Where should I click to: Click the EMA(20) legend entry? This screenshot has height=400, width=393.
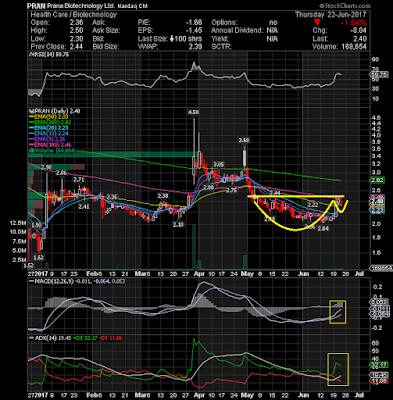(50, 128)
